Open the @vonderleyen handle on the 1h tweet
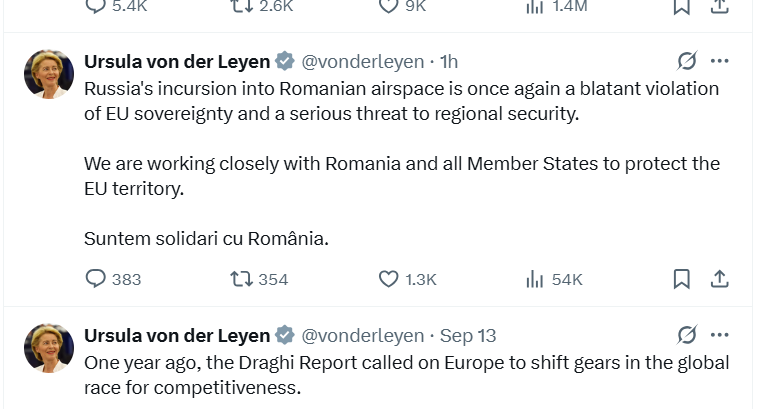 (362, 62)
